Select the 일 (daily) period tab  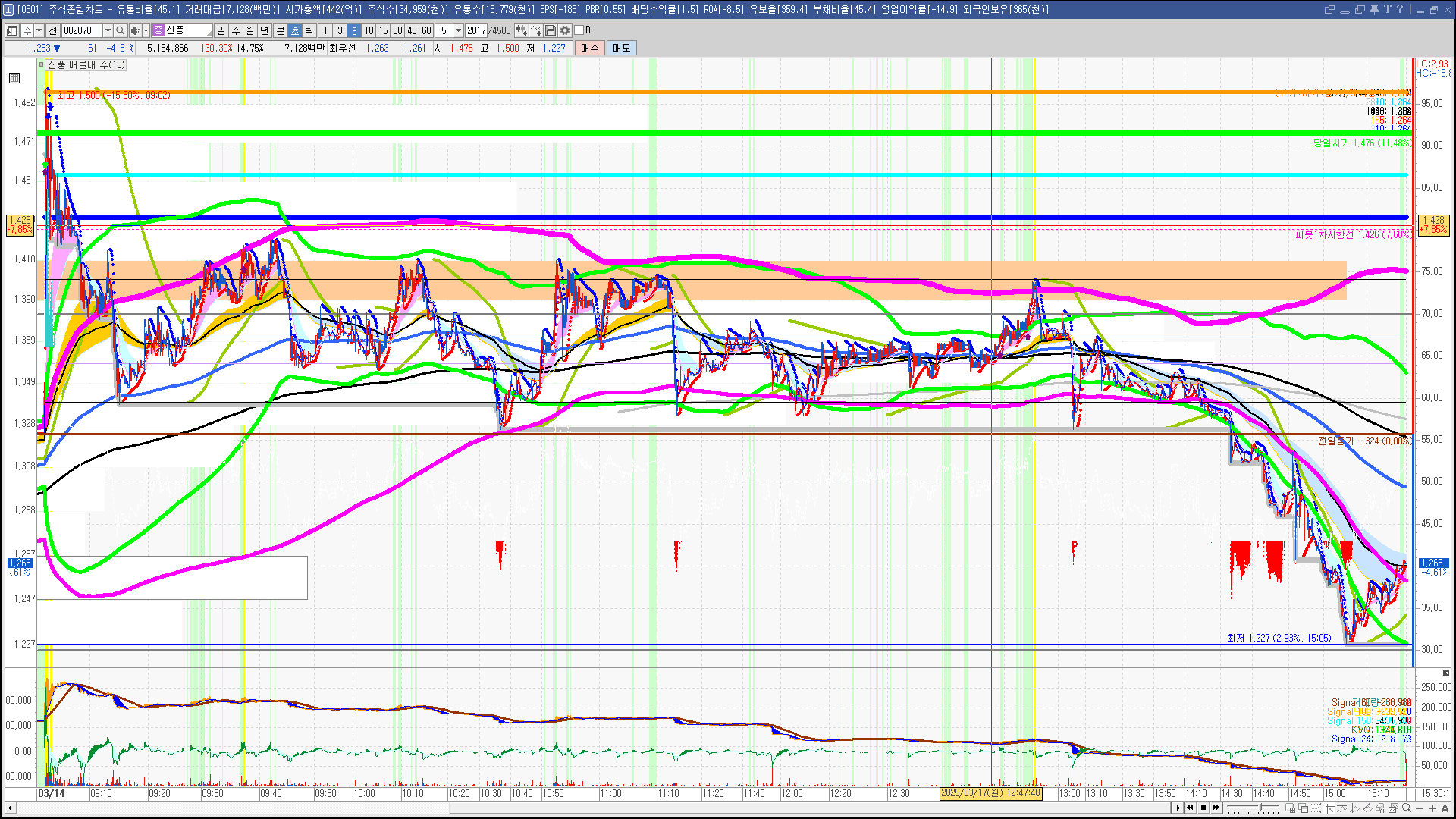pos(221,30)
